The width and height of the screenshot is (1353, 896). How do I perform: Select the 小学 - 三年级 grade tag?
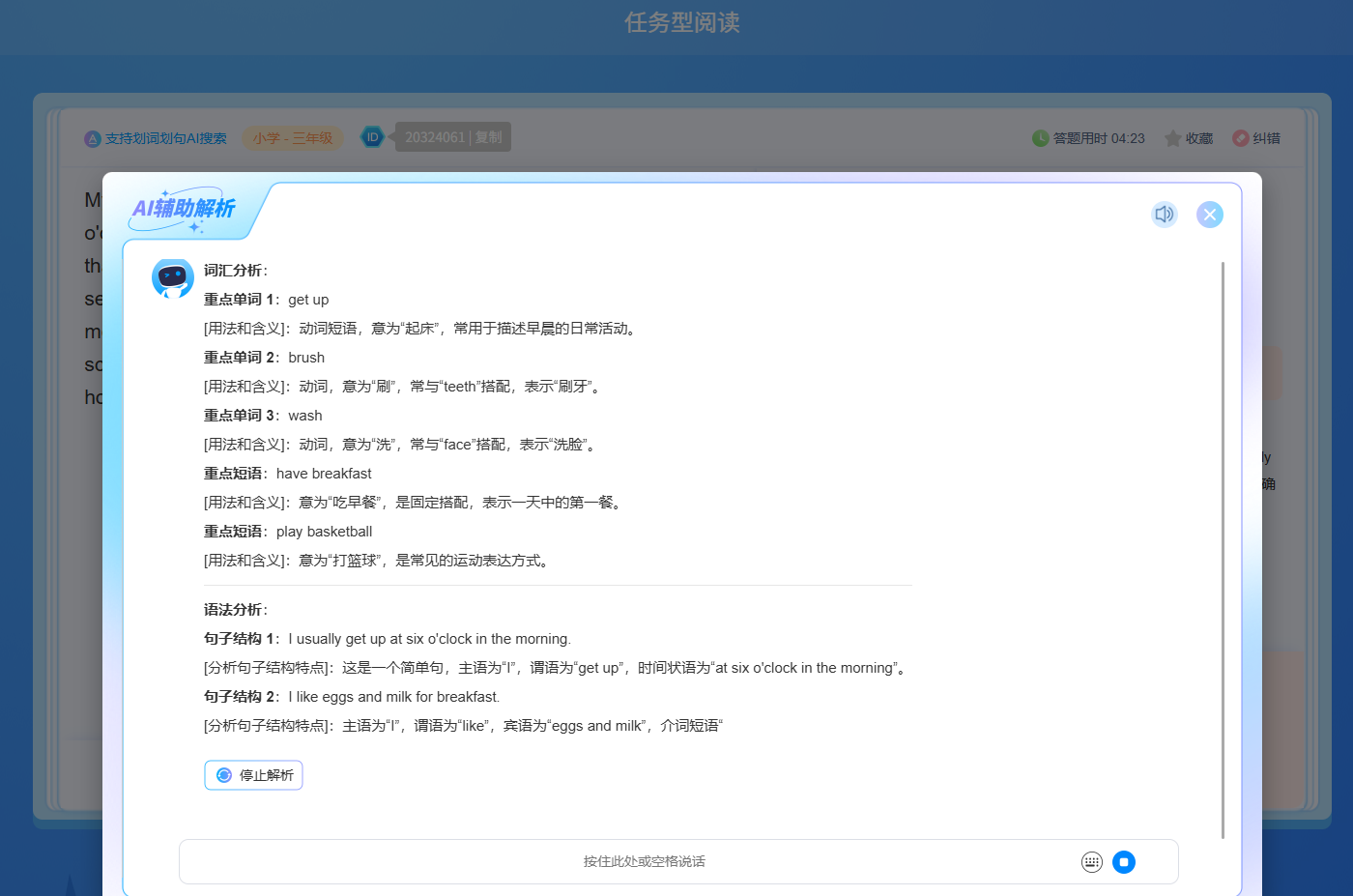pyautogui.click(x=293, y=138)
